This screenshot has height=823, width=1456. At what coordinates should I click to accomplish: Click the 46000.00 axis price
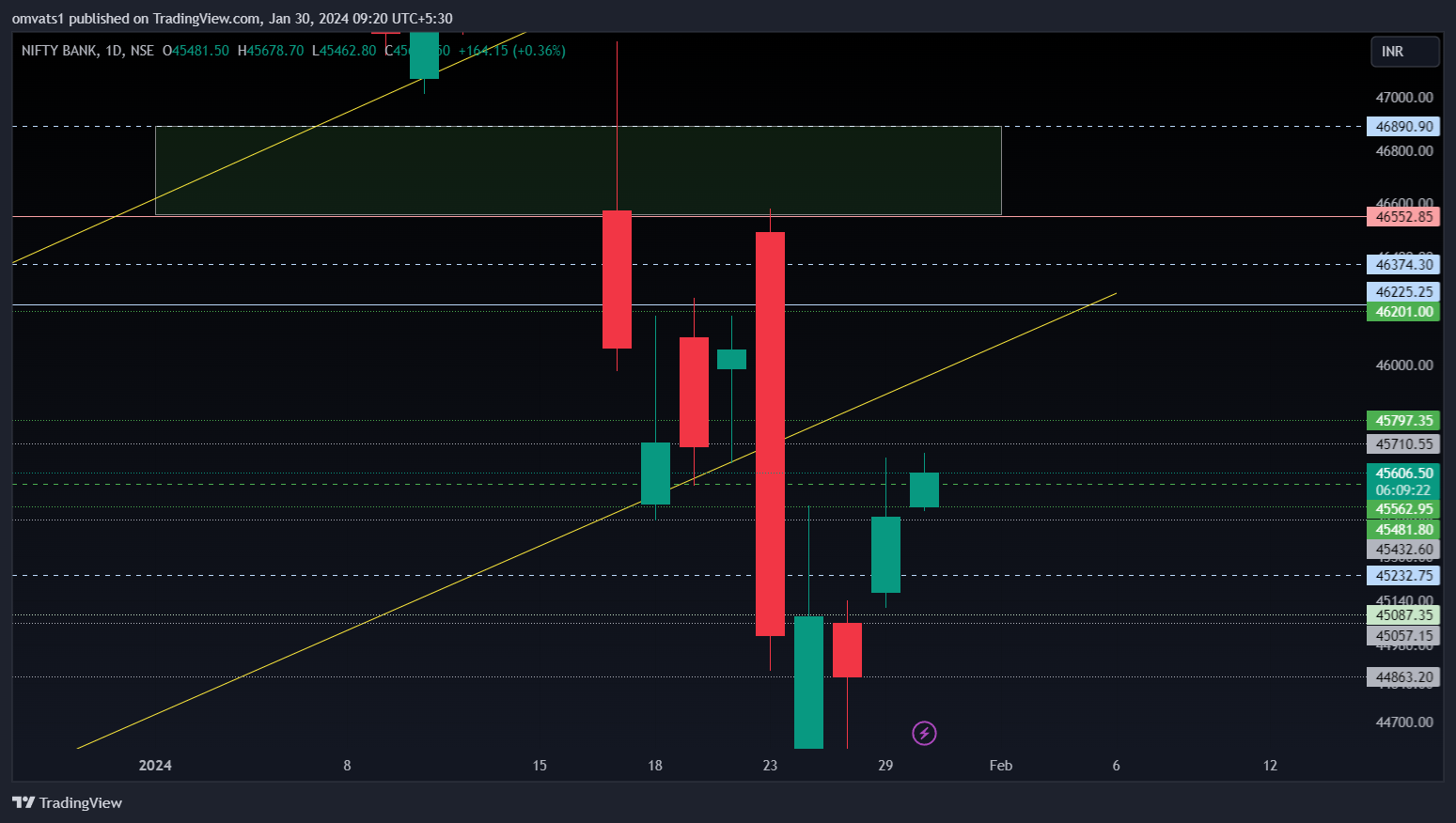[1404, 365]
